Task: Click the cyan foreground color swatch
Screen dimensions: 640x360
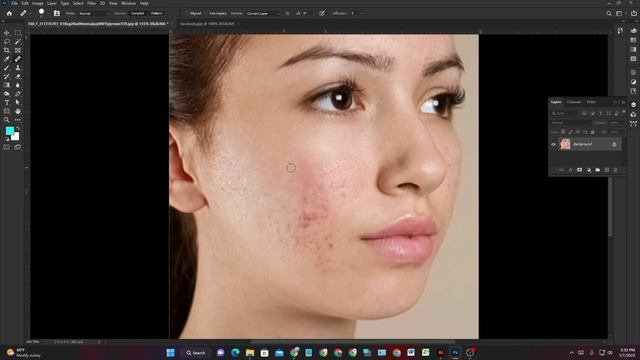Action: pyautogui.click(x=9, y=130)
